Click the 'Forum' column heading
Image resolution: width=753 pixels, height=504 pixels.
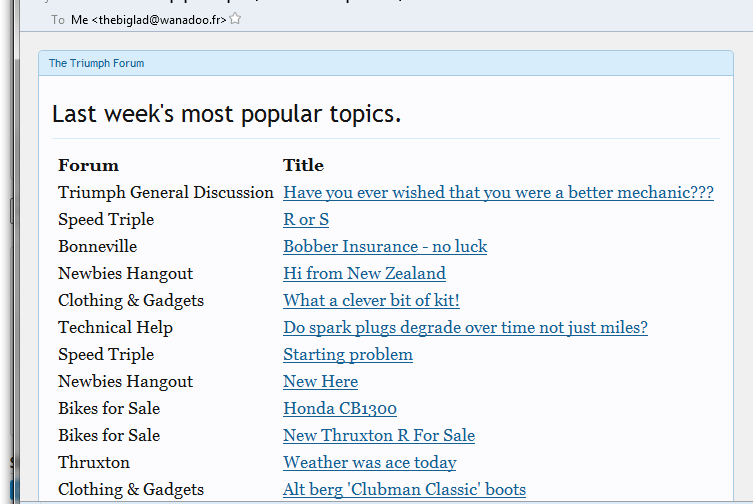pyautogui.click(x=88, y=165)
